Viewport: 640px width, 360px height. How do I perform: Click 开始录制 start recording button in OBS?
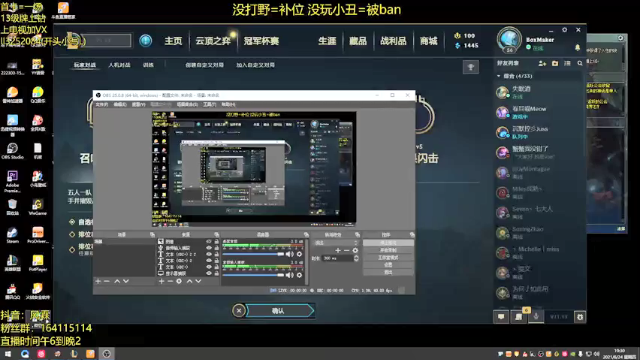[388, 250]
